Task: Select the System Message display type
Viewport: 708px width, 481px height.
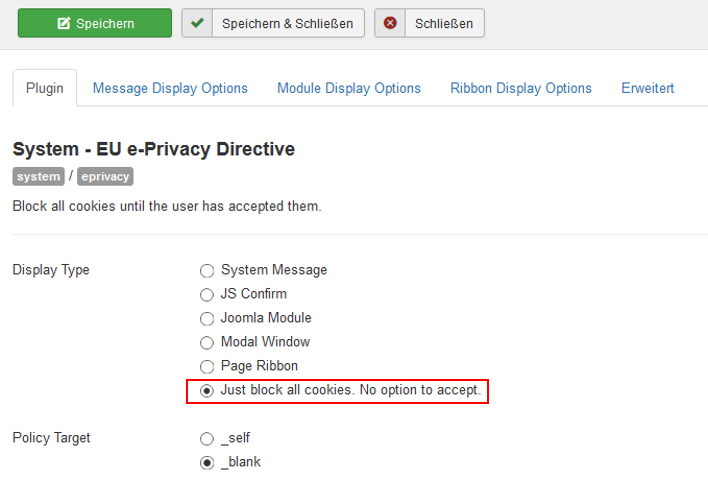Action: click(207, 270)
